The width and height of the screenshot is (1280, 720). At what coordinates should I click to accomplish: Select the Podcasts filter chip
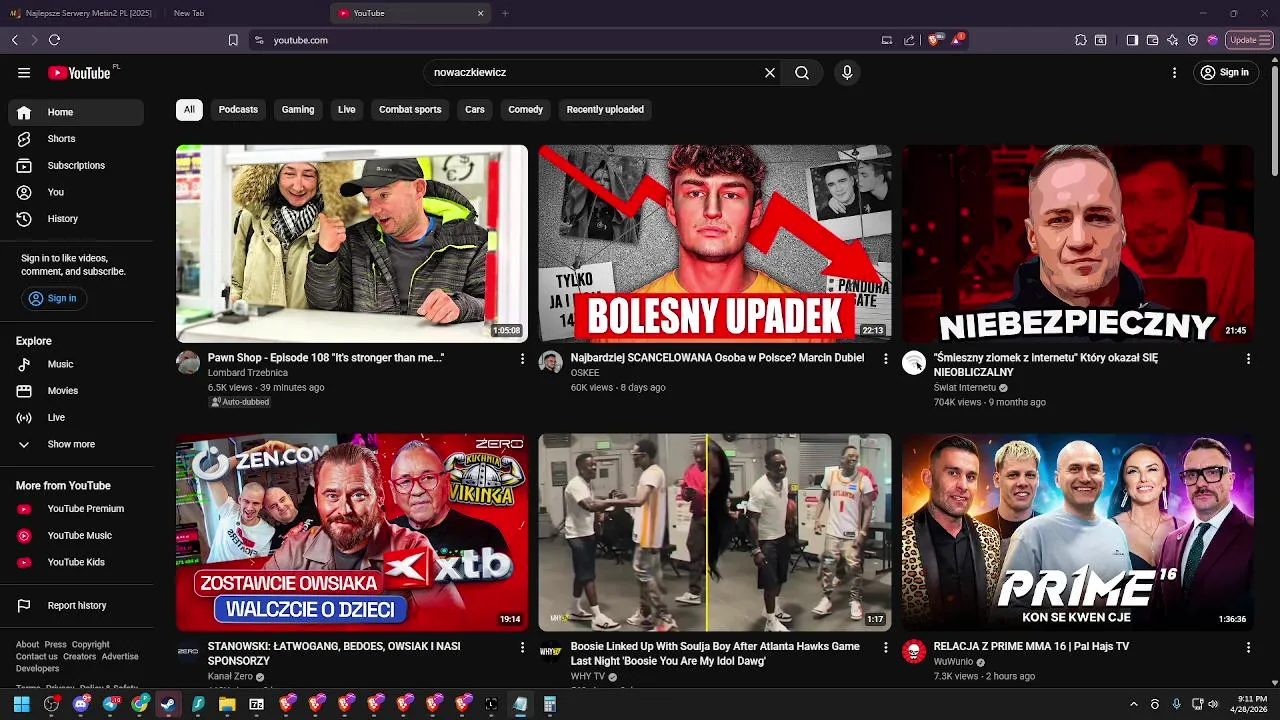tap(238, 110)
